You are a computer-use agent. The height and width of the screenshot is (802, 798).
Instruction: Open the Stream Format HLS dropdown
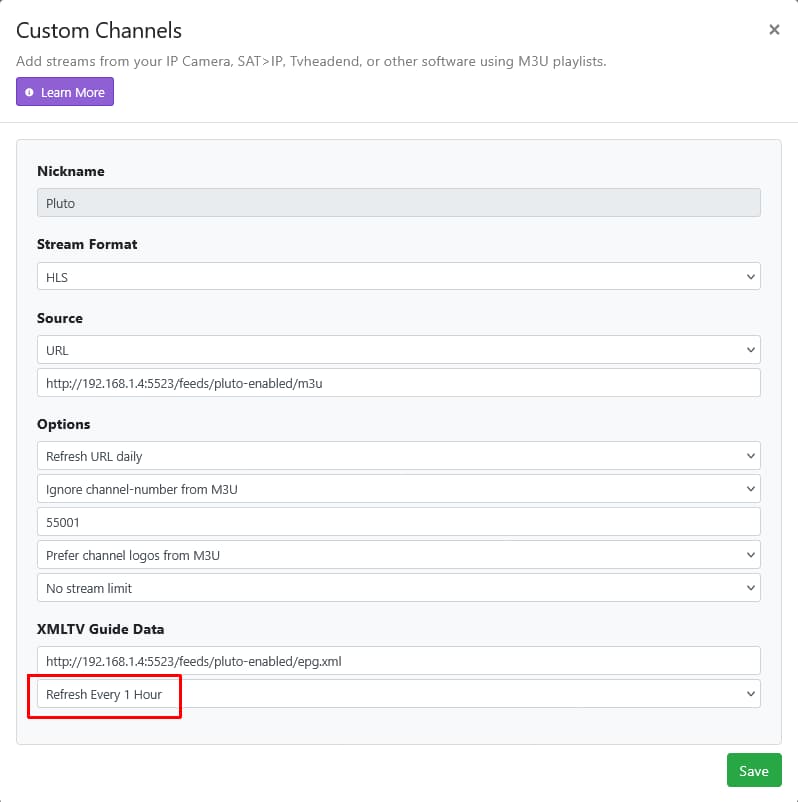click(x=398, y=277)
